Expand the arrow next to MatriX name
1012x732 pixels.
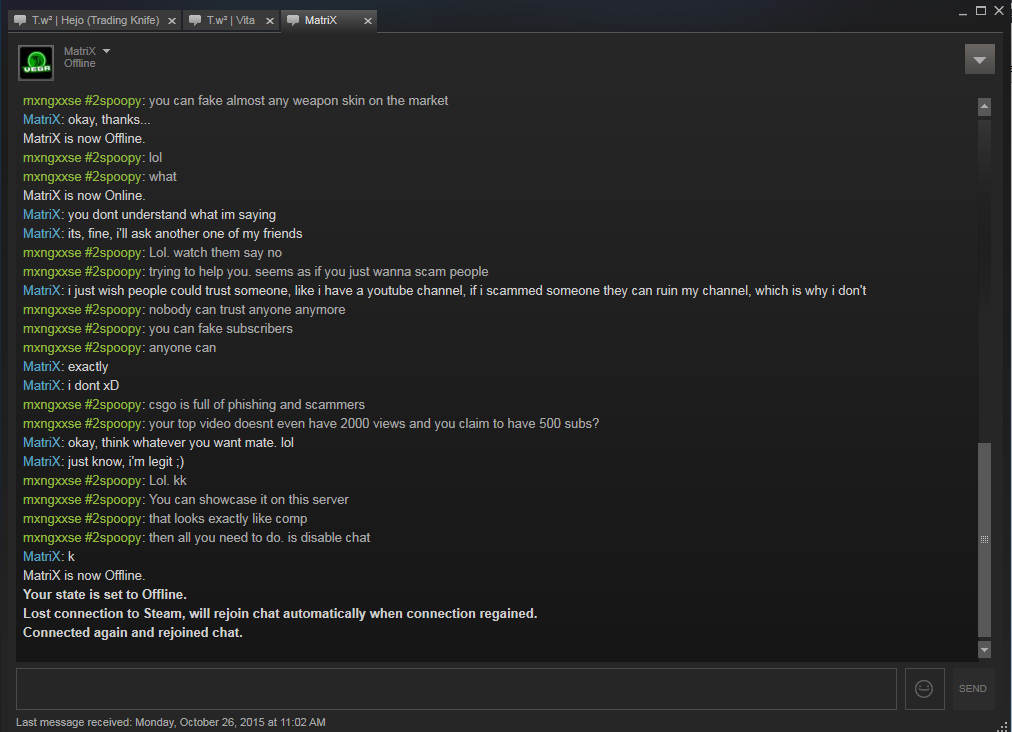point(106,51)
